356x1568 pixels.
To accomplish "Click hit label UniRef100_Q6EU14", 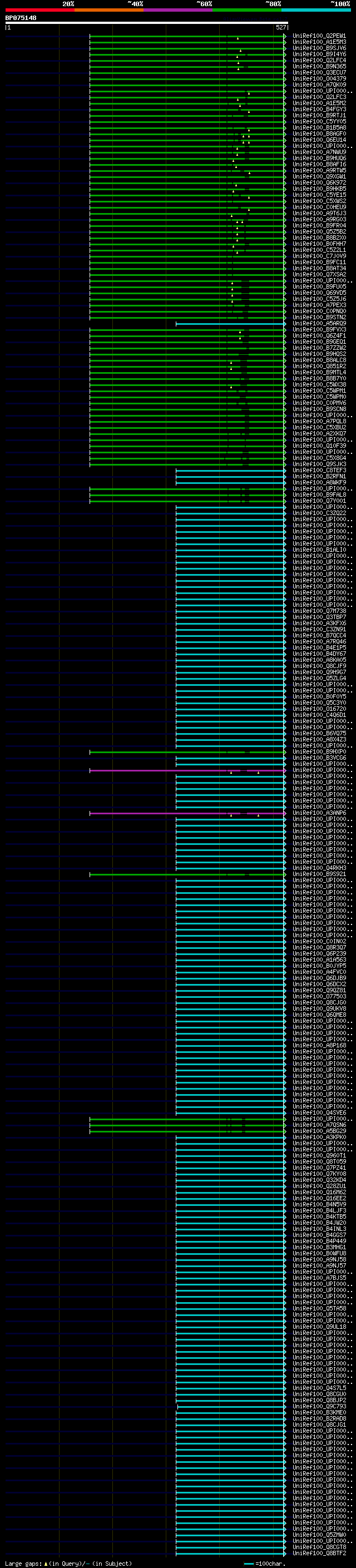I will (x=319, y=141).
